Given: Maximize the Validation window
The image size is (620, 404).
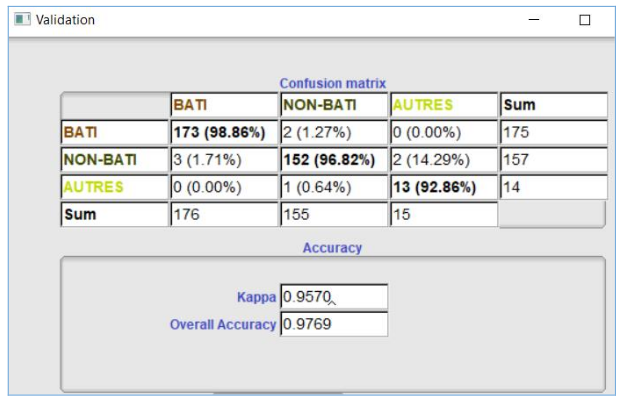Looking at the screenshot, I should click(585, 20).
